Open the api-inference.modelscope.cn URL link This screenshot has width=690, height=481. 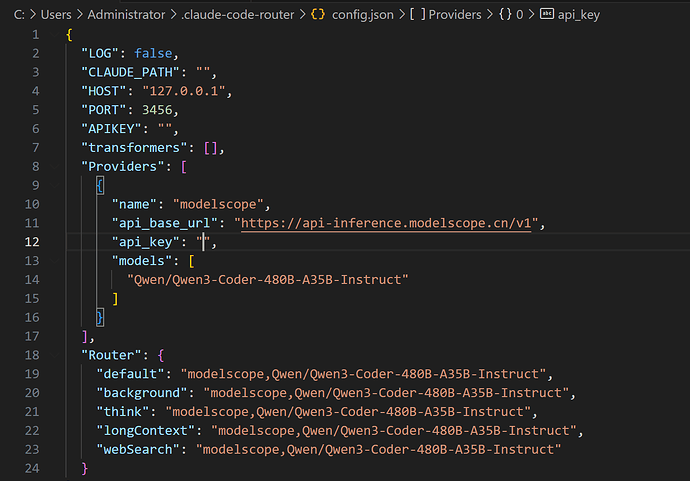pyautogui.click(x=386, y=223)
